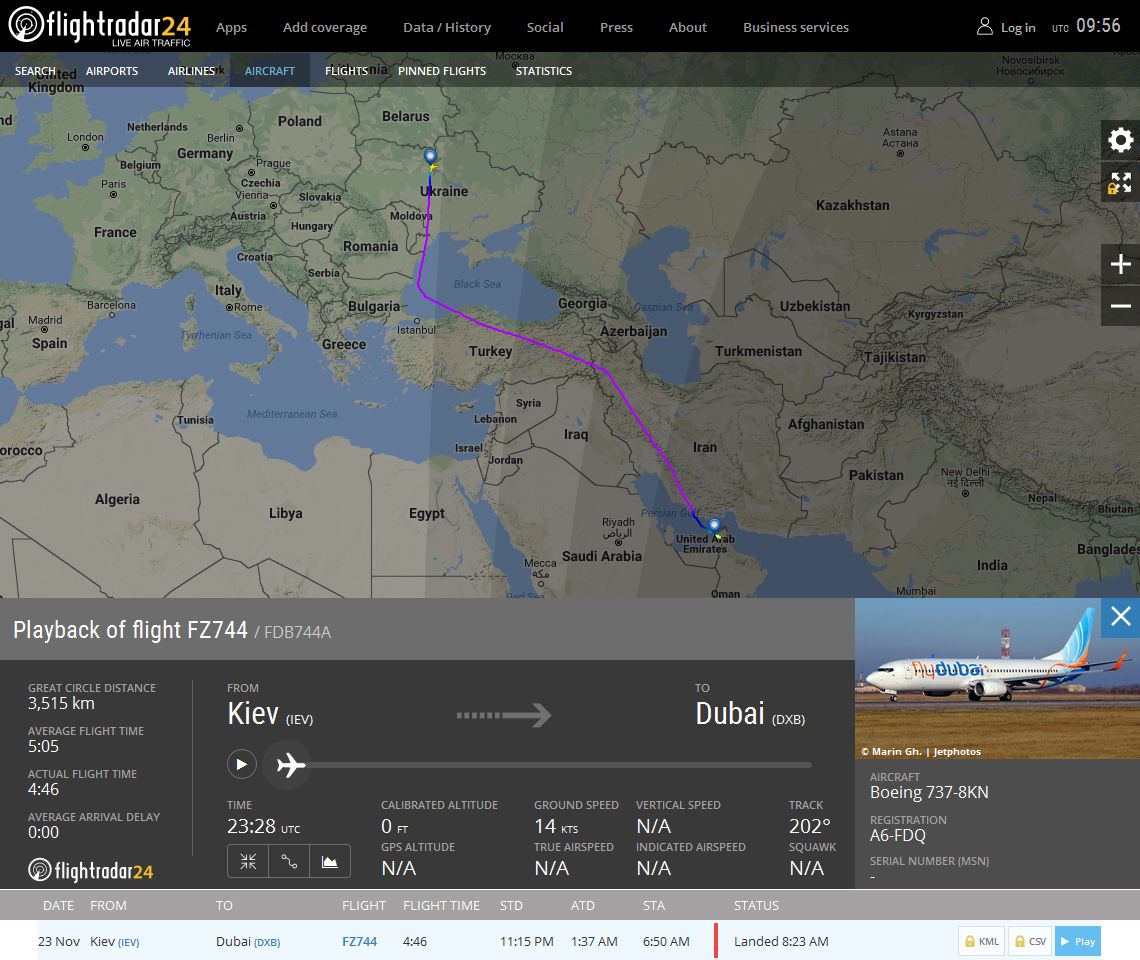Expand the Social menu
Viewport: 1140px width, 960px height.
pos(545,27)
